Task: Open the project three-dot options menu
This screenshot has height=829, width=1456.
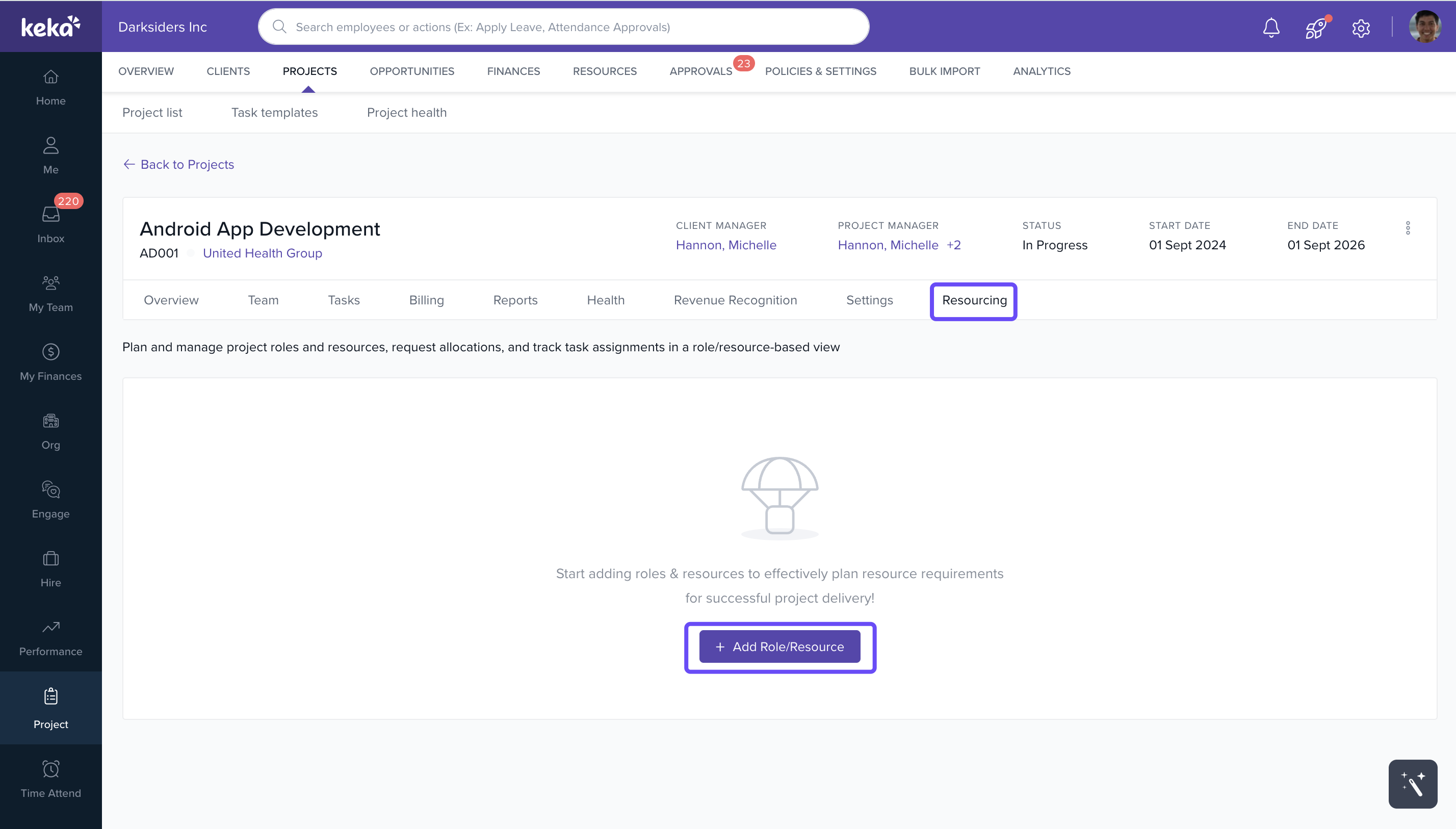Action: (x=1408, y=228)
